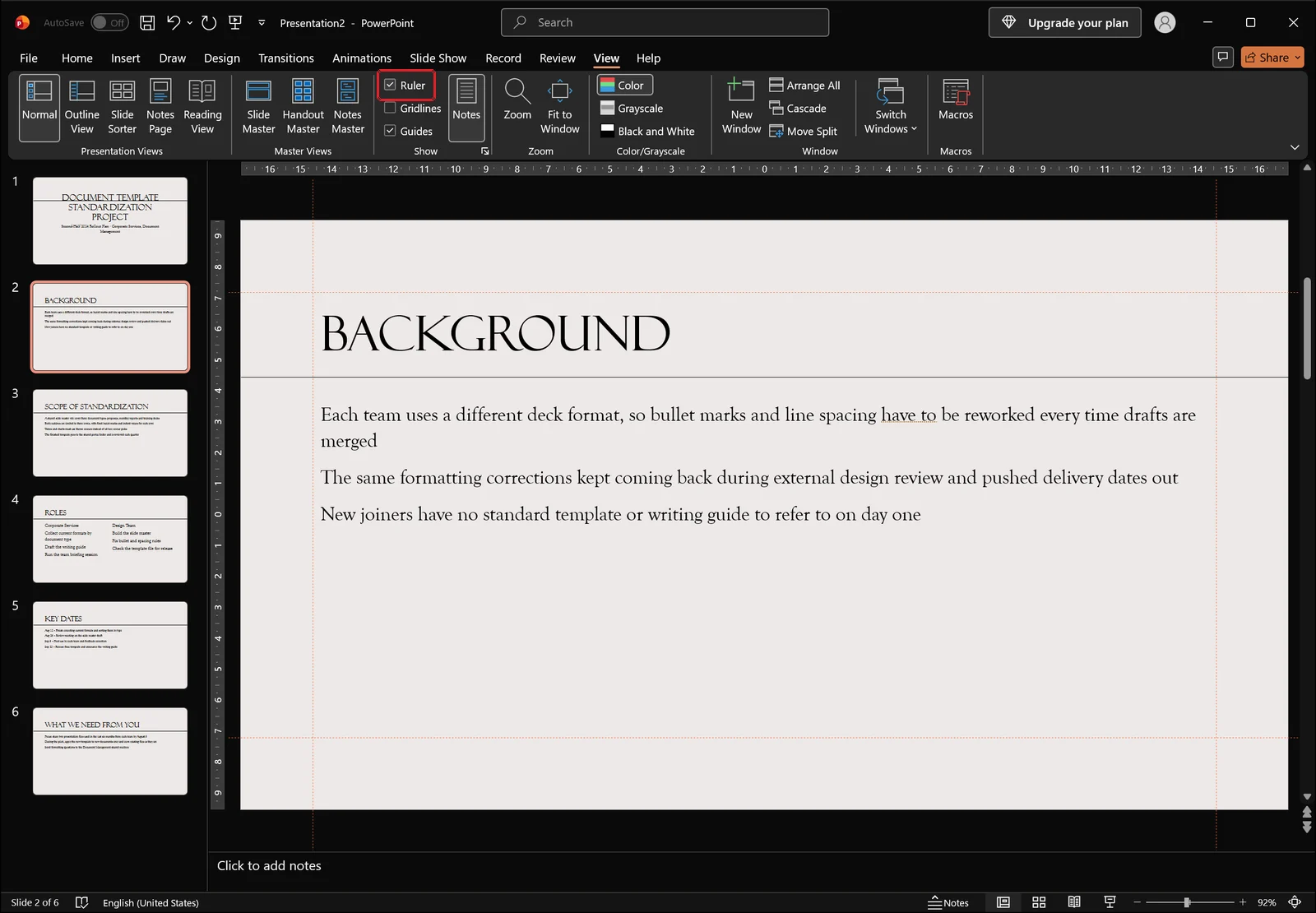
Task: Collapse the ribbon with the chevron
Action: coord(1295,147)
